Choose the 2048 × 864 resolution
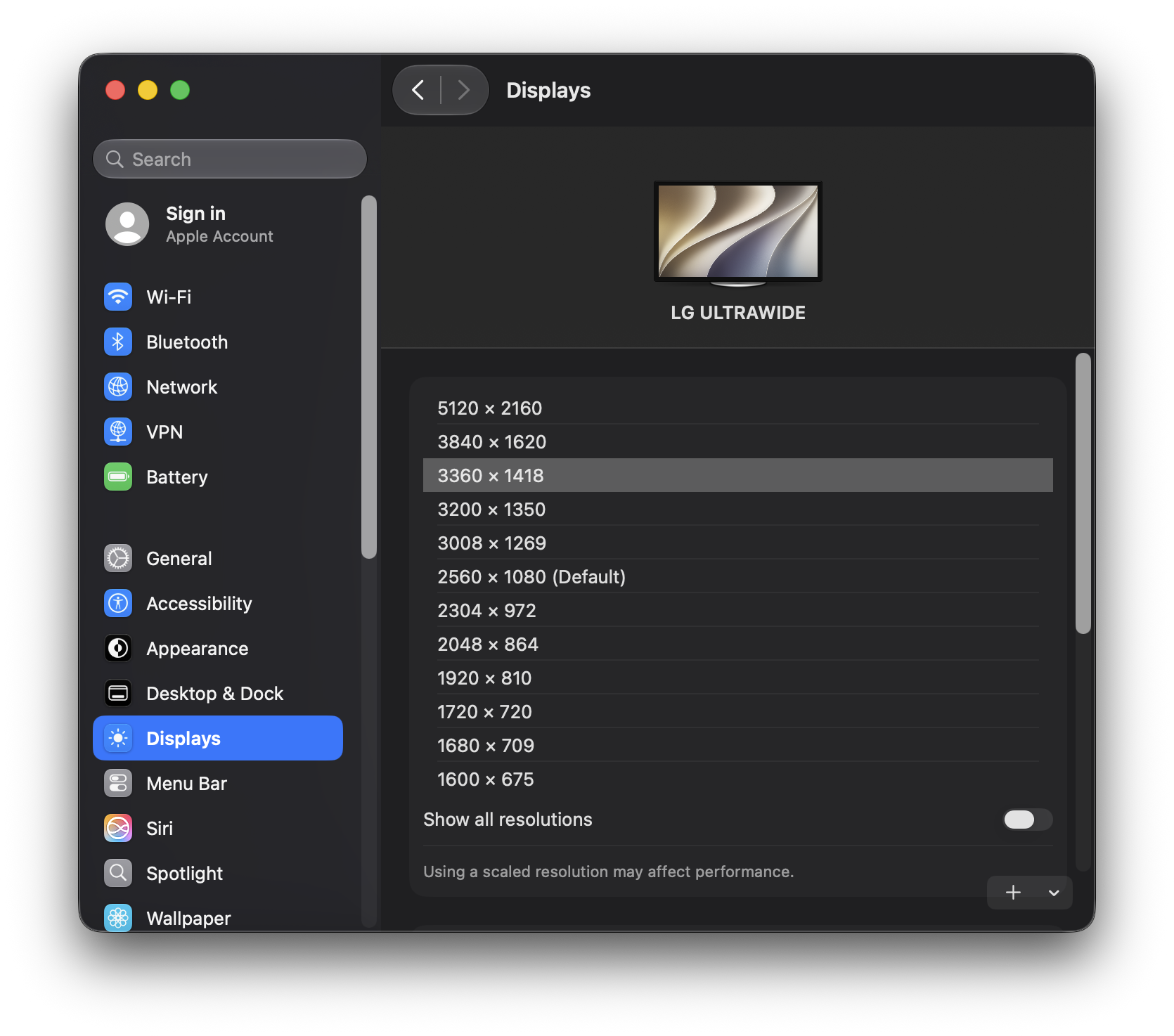The image size is (1174, 1036). pyautogui.click(x=737, y=644)
